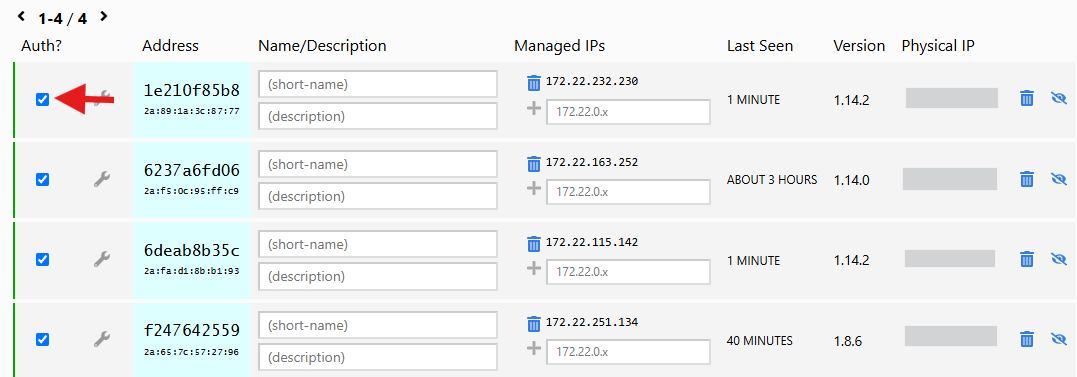Go to previous page of members
Viewport: 1077px width, 377px height.
pyautogui.click(x=22, y=16)
